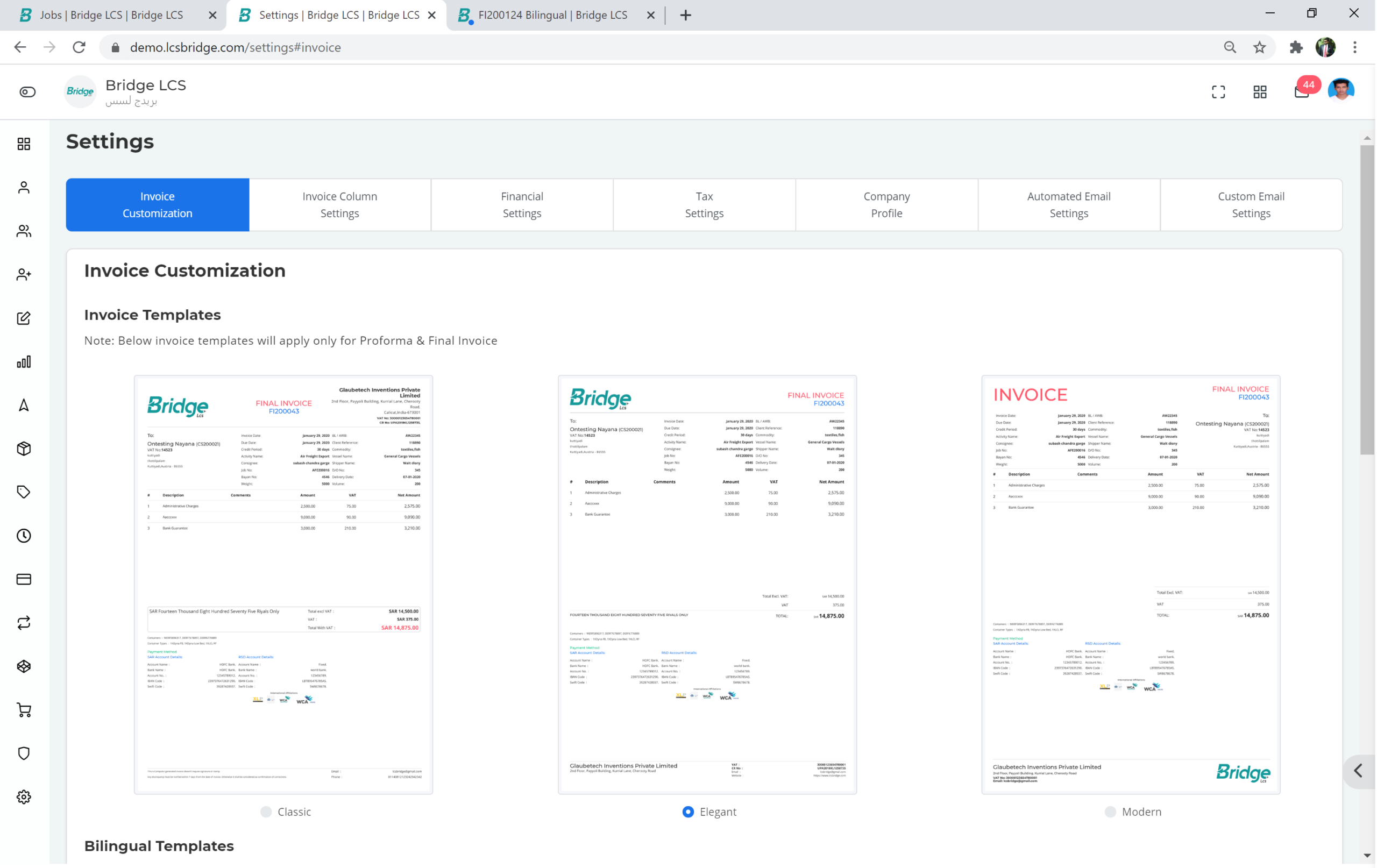Open the browser extensions puzzle icon
This screenshot has height=868, width=1377.
[x=1296, y=47]
